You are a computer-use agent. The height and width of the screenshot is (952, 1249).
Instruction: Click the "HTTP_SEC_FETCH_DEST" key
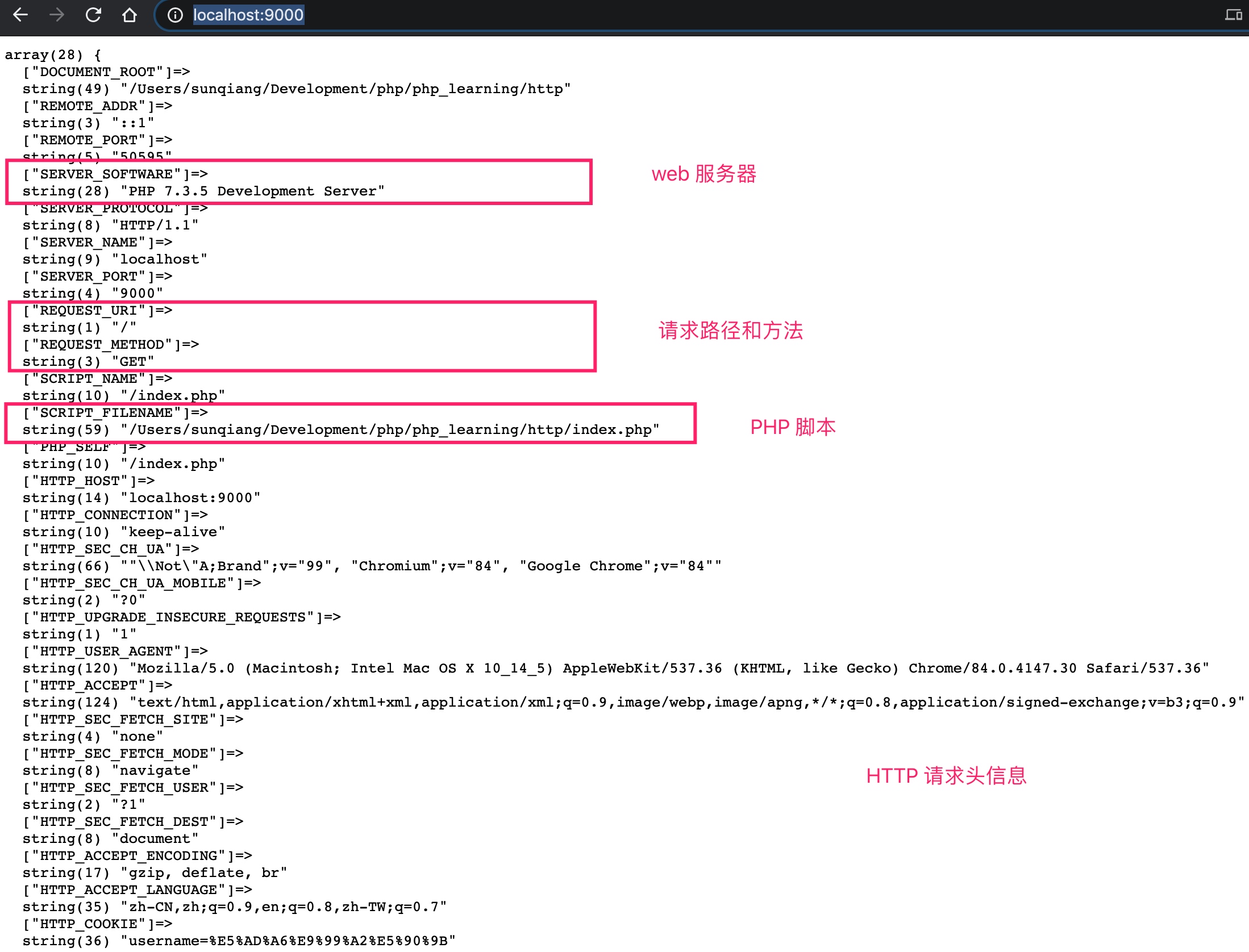(133, 822)
